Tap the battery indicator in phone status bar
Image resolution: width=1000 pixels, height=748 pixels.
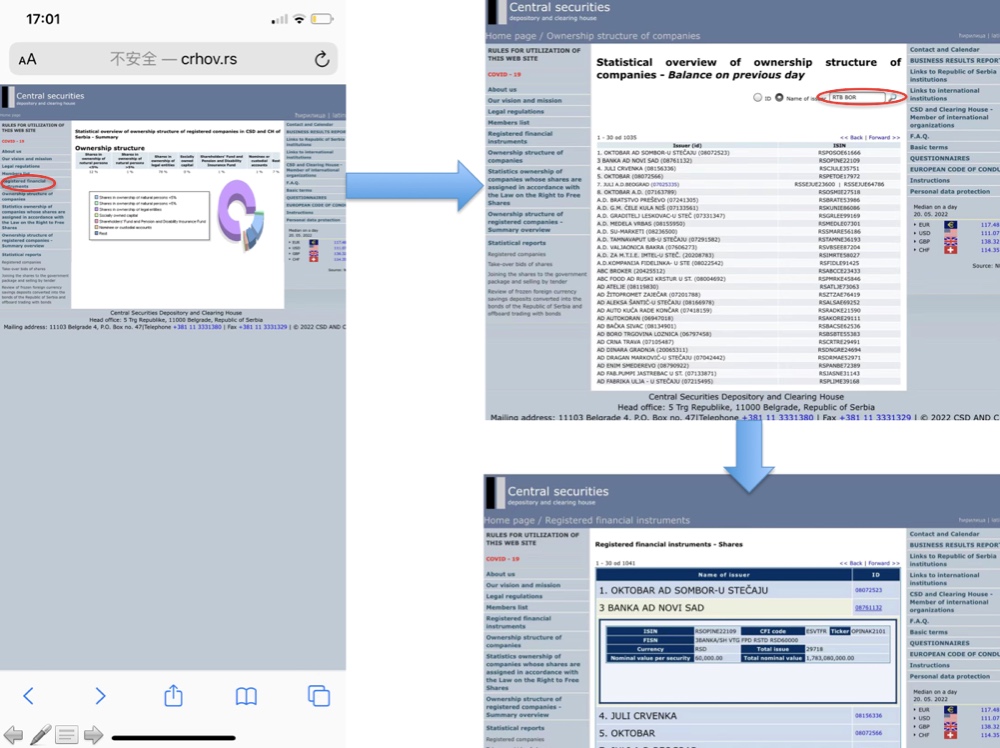point(322,19)
